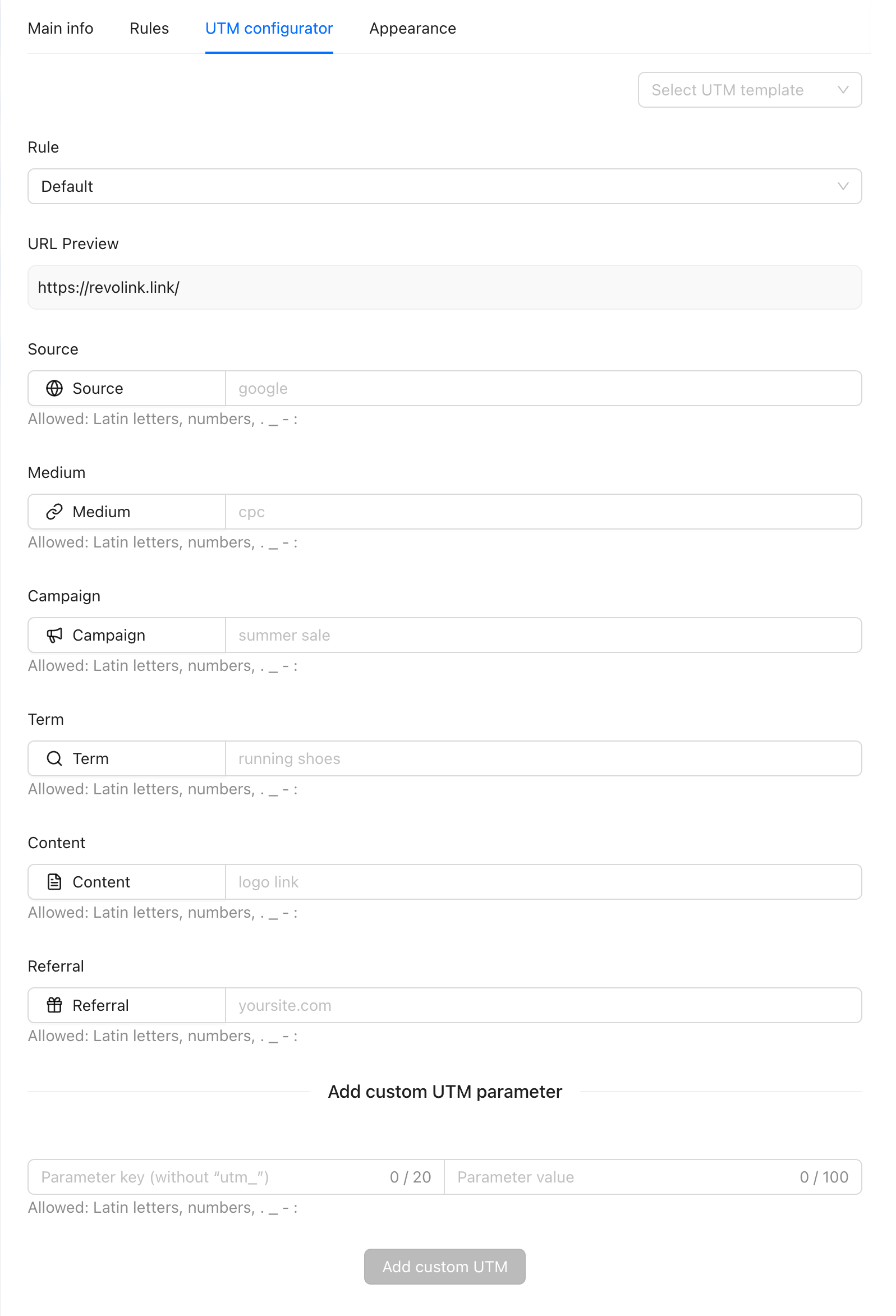This screenshot has height=1316, width=896.
Task: Switch to the Main info tab
Action: [60, 28]
